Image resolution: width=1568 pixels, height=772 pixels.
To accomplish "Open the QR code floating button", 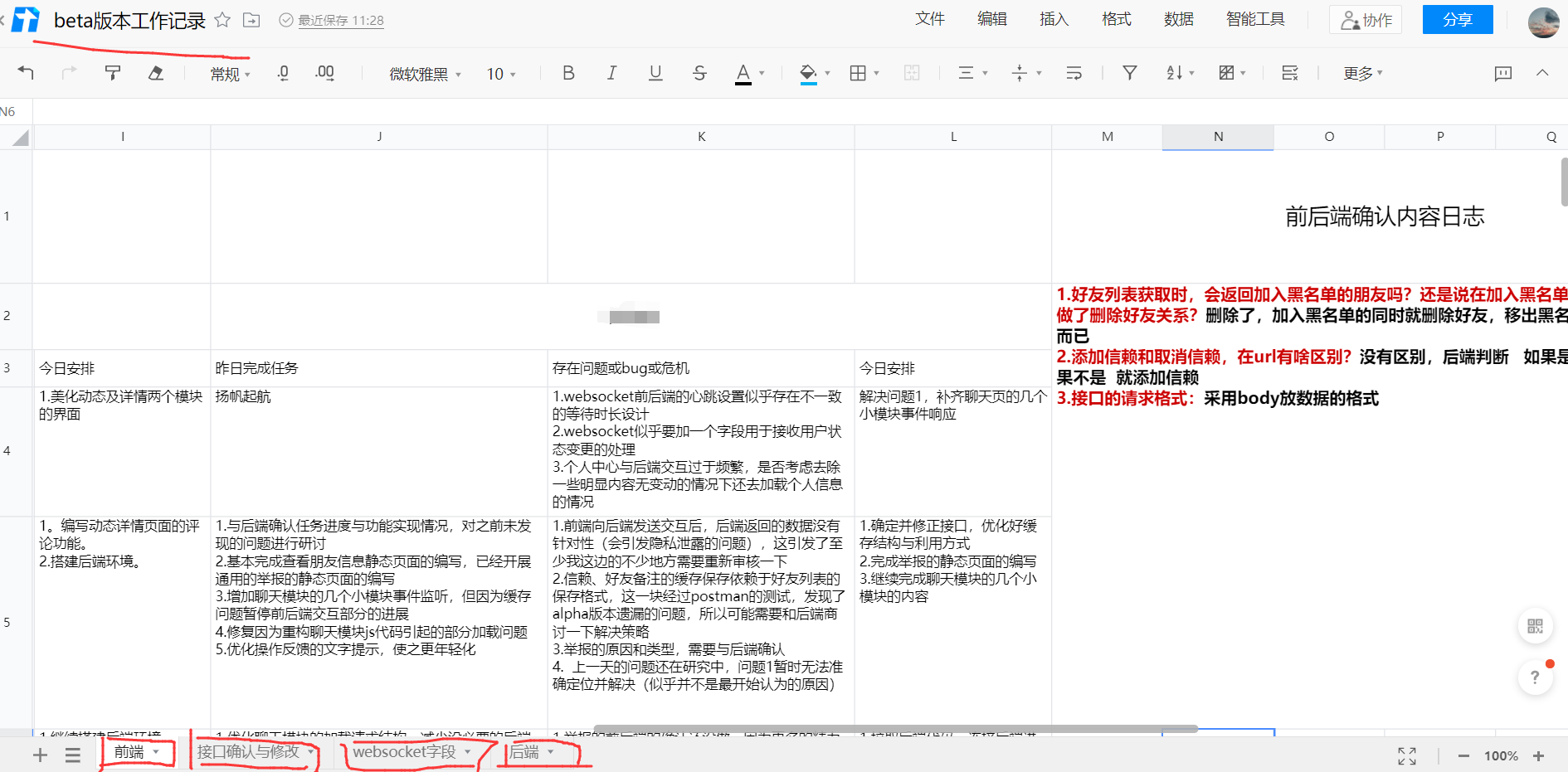I will [x=1535, y=626].
